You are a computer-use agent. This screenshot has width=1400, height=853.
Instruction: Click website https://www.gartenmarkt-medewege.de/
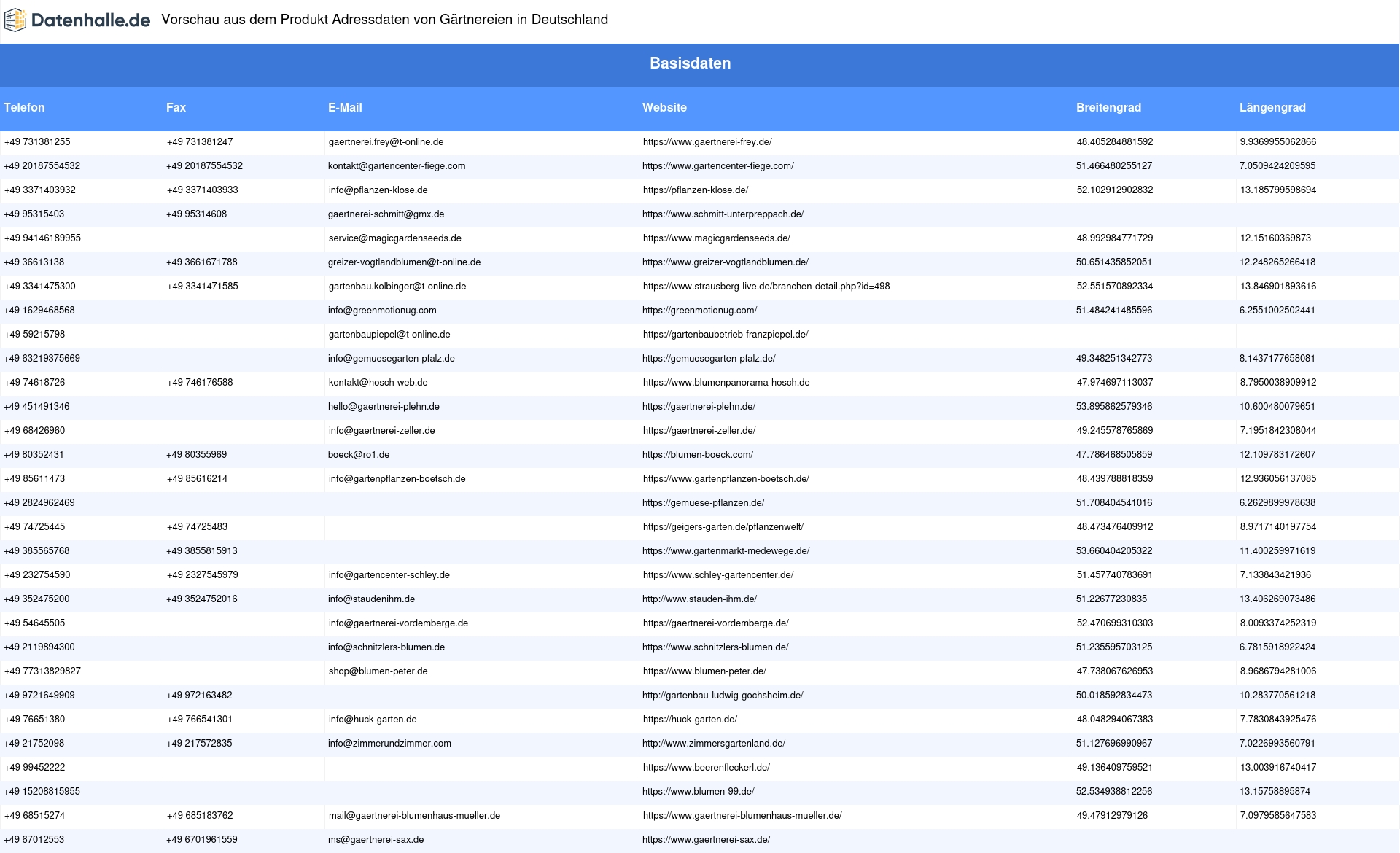pyautogui.click(x=726, y=551)
